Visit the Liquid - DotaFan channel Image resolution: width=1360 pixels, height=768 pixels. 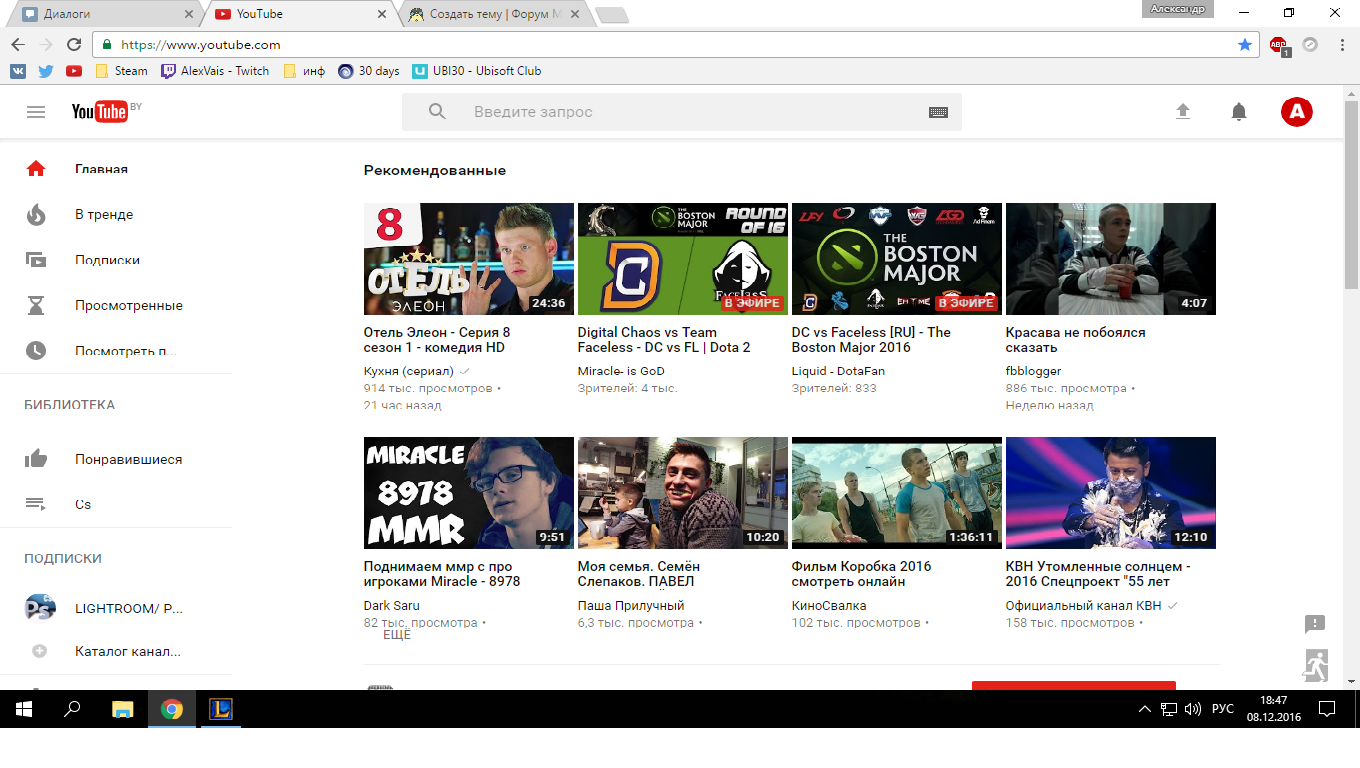pyautogui.click(x=838, y=371)
